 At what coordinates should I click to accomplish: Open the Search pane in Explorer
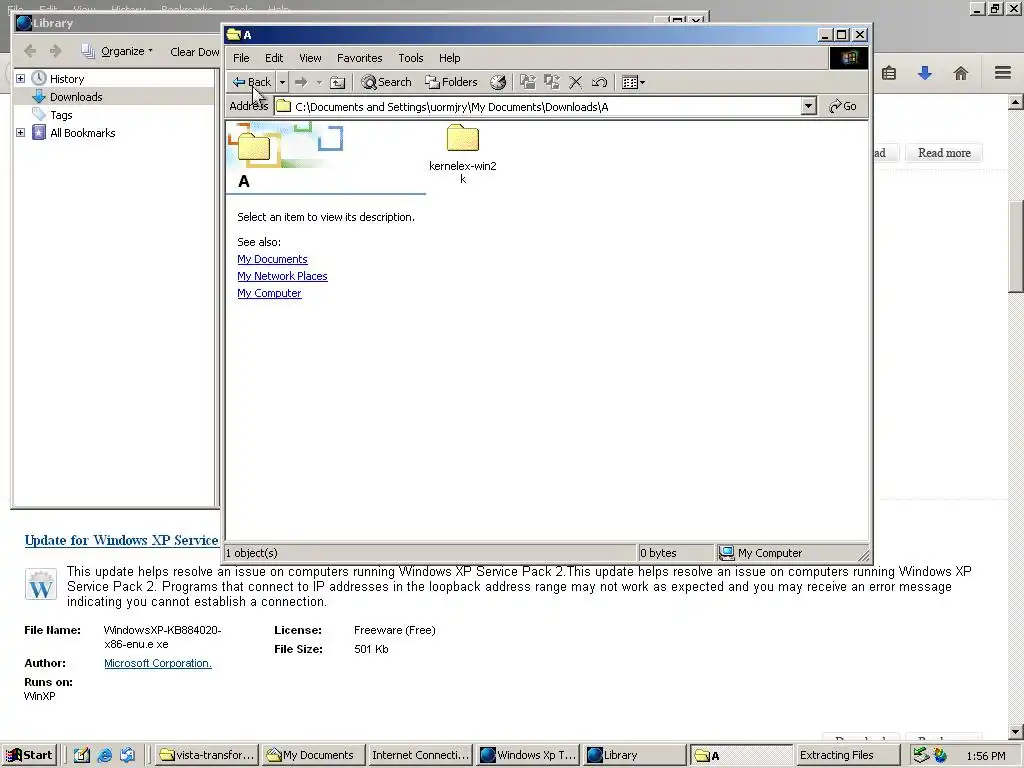[387, 82]
